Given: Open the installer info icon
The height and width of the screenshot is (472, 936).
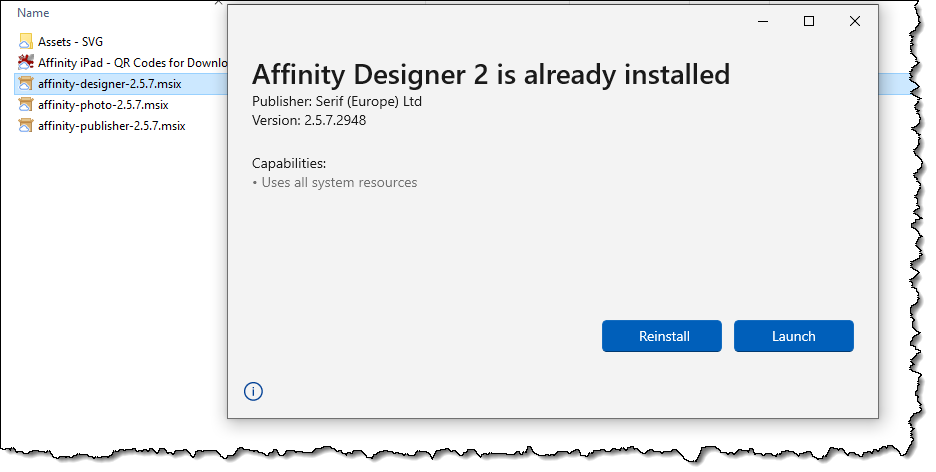Looking at the screenshot, I should (x=253, y=391).
